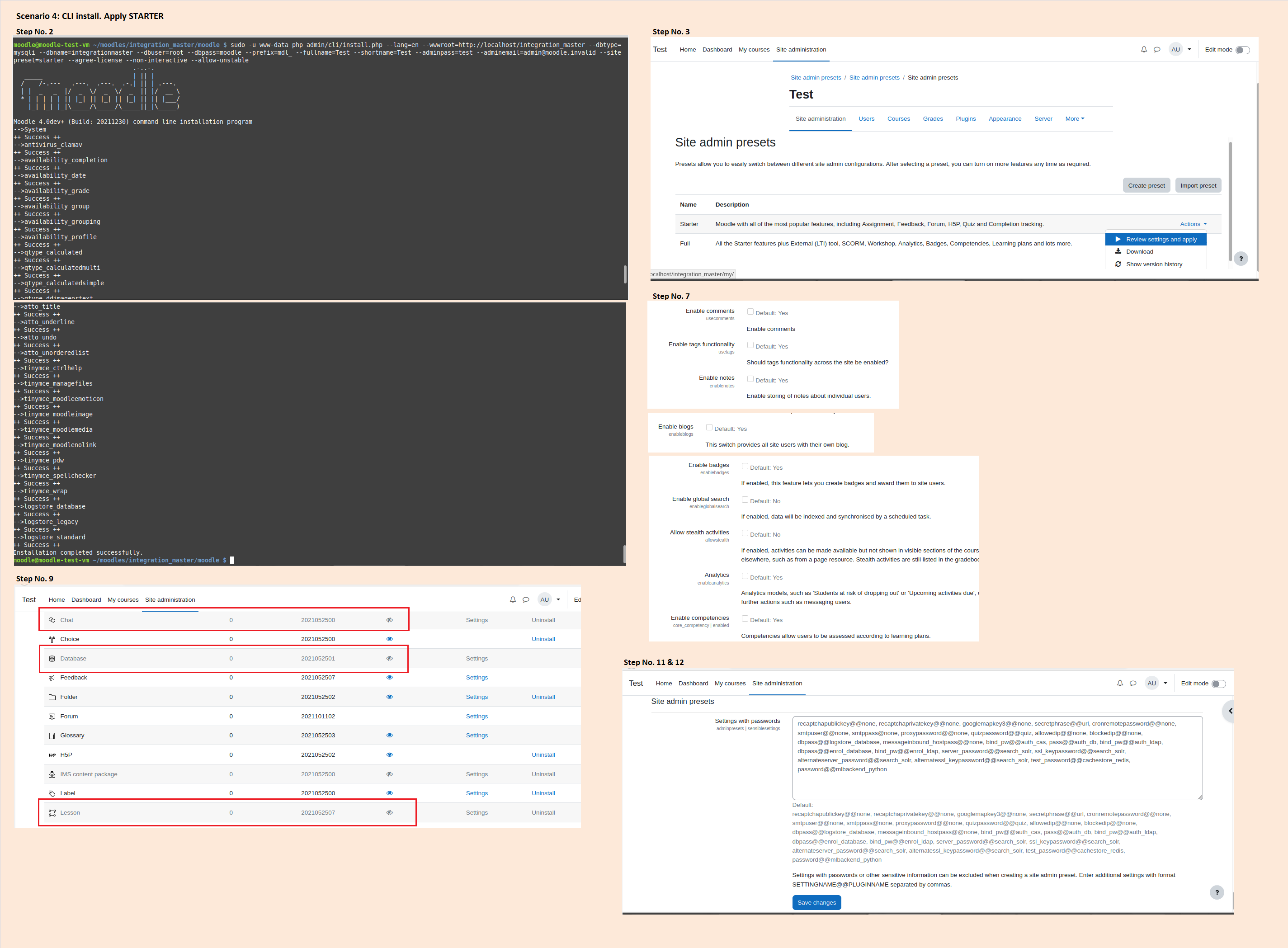Image resolution: width=1288 pixels, height=948 pixels.
Task: Click Show version history refresh icon
Action: [x=1118, y=264]
